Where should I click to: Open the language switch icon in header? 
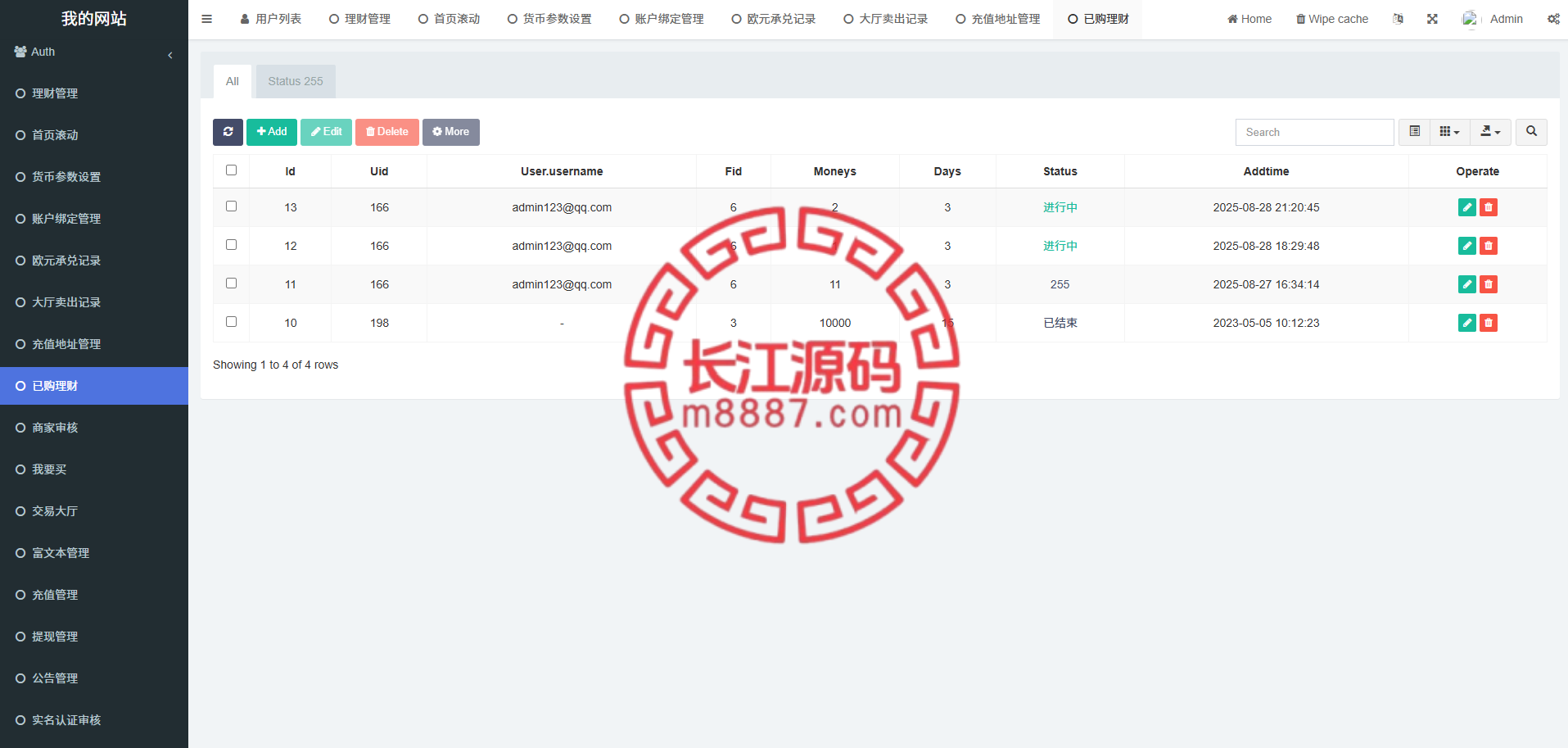coord(1398,19)
